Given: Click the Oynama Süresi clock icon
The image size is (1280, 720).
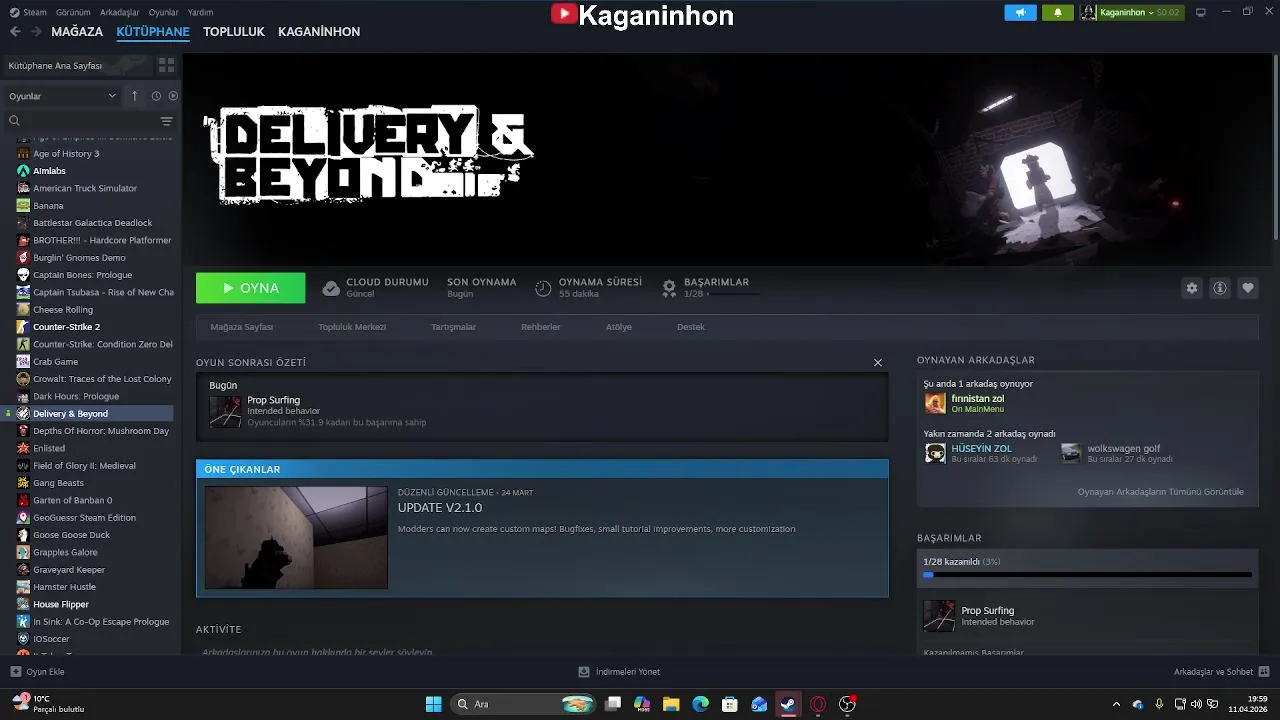Looking at the screenshot, I should click(x=543, y=288).
